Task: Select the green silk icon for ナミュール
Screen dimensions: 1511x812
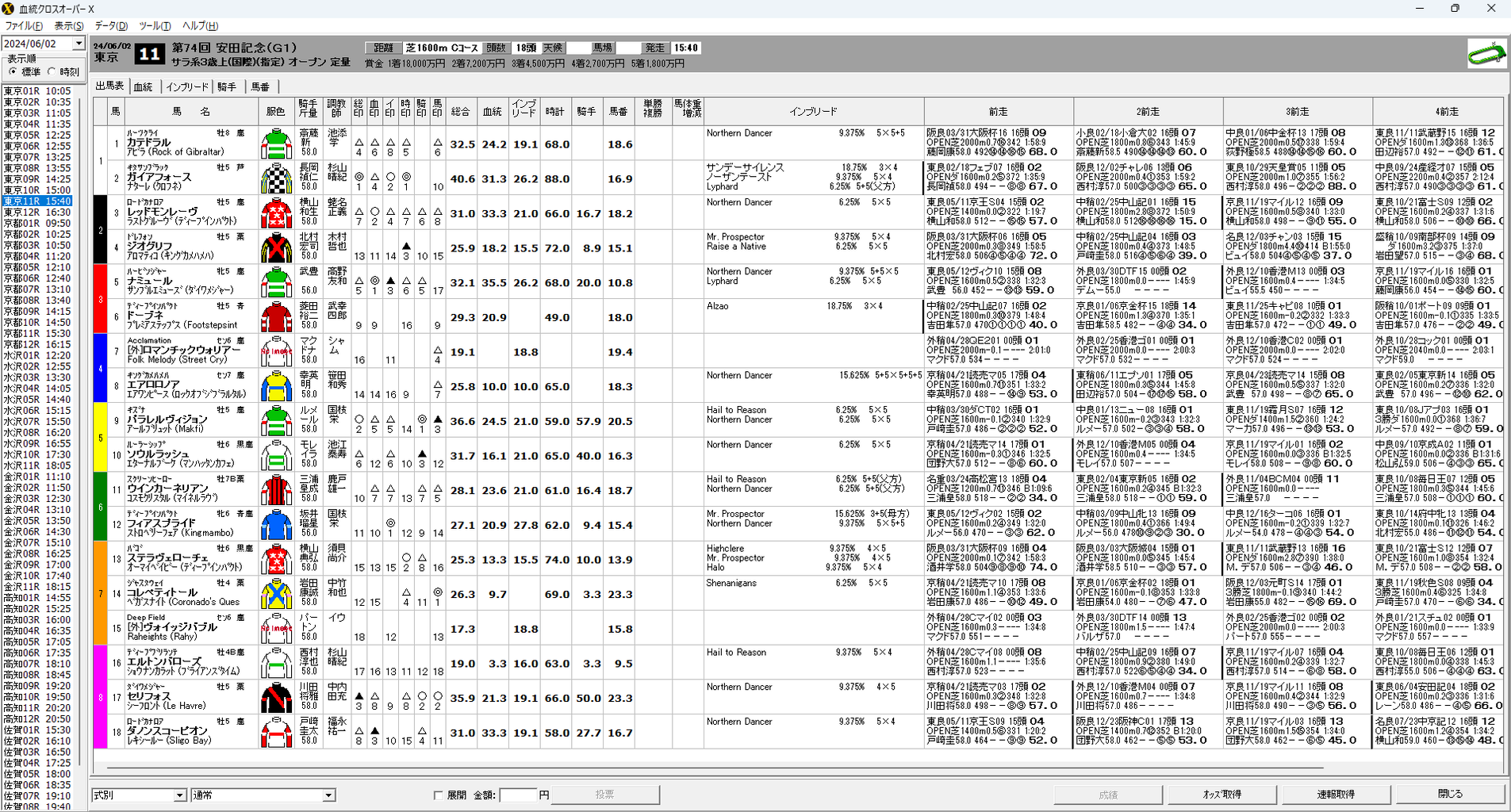Action: [x=276, y=282]
